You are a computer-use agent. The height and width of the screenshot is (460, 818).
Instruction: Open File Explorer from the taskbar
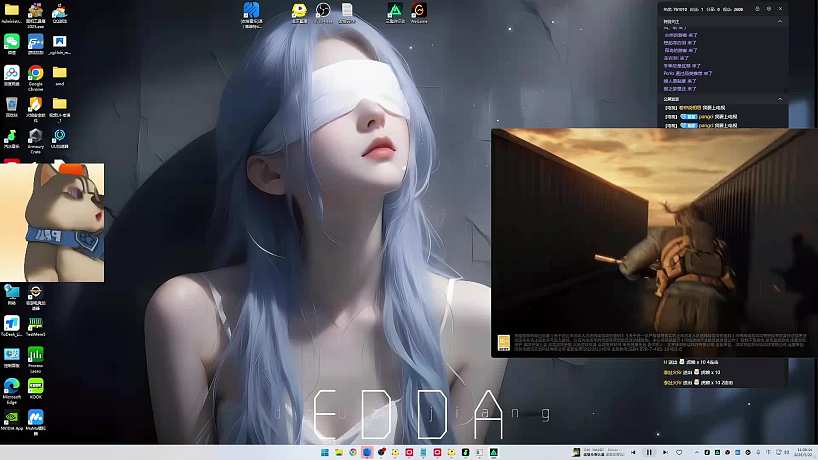pyautogui.click(x=339, y=452)
